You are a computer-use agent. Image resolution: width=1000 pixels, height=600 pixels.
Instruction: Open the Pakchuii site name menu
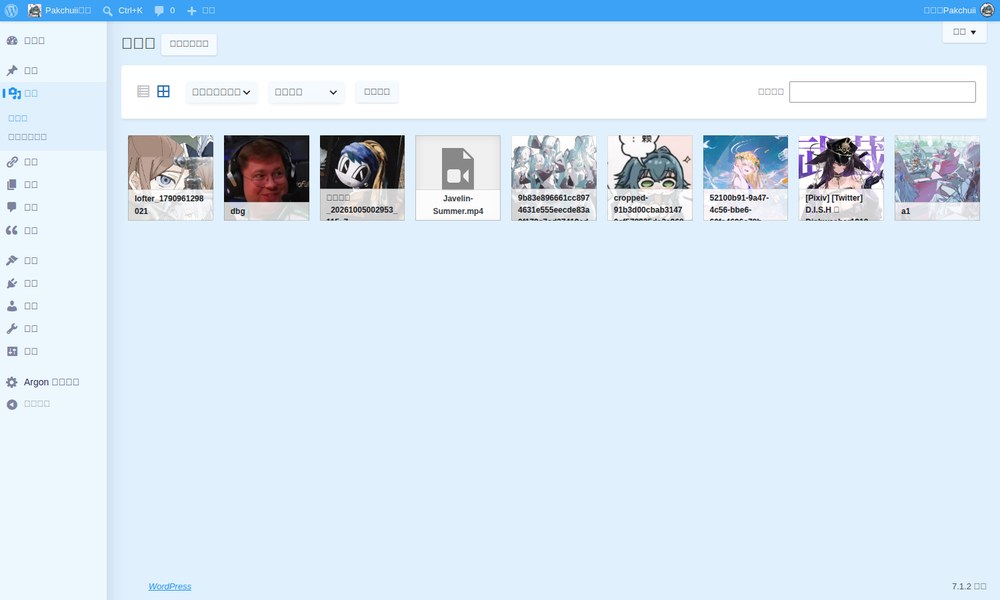point(60,10)
